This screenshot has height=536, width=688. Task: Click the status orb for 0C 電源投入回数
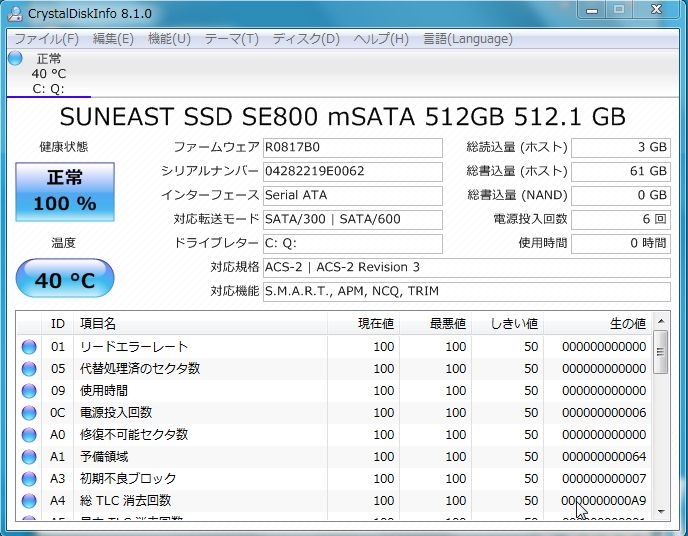(x=29, y=413)
